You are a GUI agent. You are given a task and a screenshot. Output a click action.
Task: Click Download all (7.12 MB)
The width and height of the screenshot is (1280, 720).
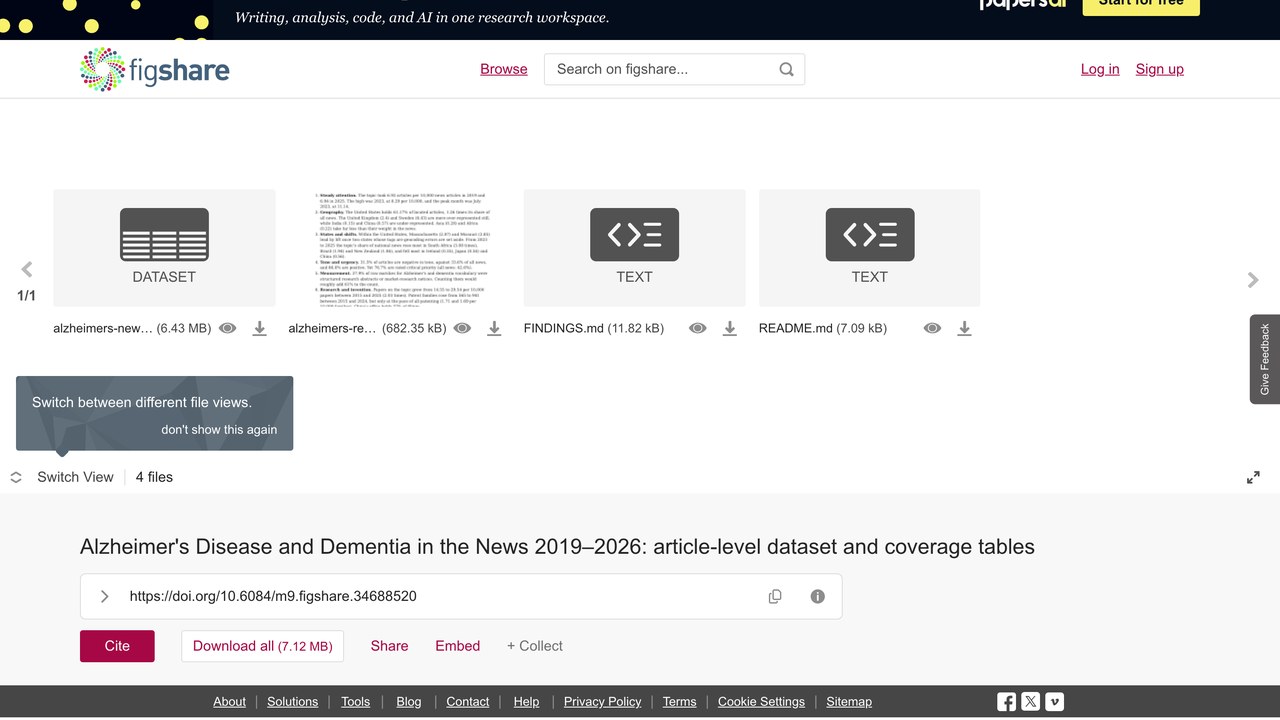(262, 646)
